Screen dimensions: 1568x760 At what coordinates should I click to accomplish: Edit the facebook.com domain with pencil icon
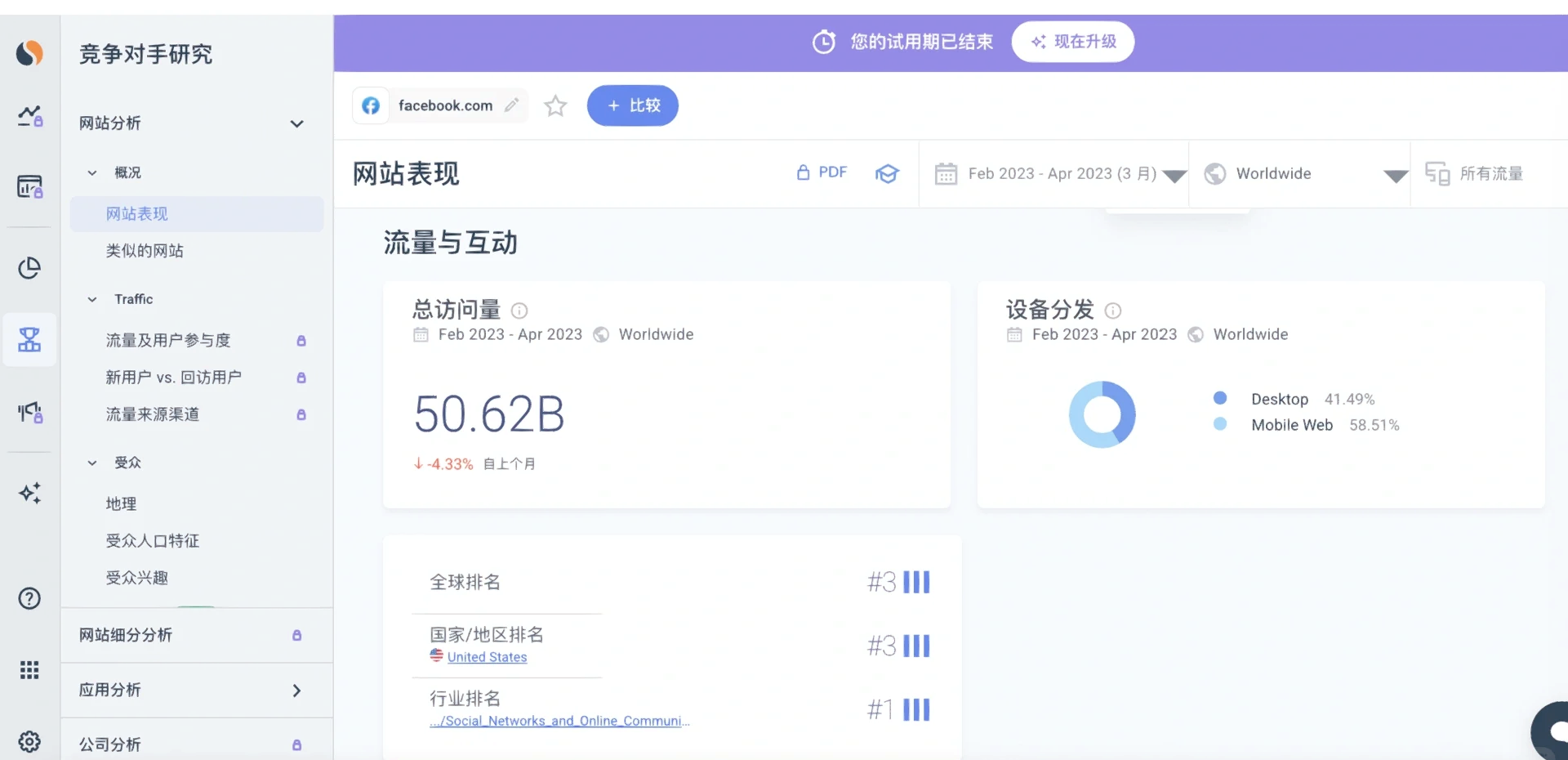pos(512,105)
